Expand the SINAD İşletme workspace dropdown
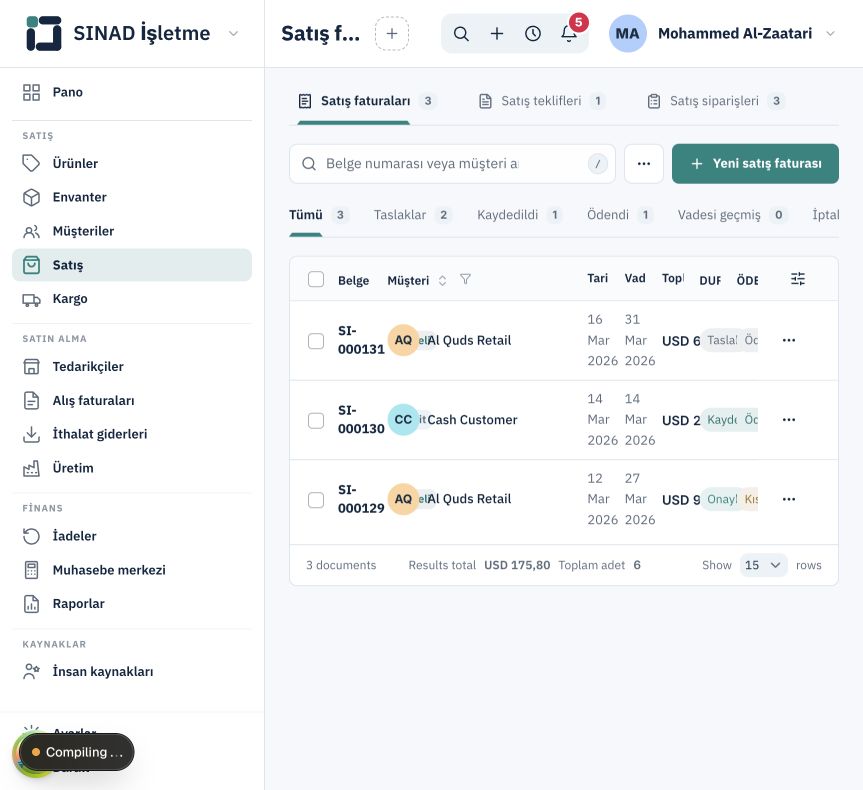This screenshot has height=790, width=863. 233,34
